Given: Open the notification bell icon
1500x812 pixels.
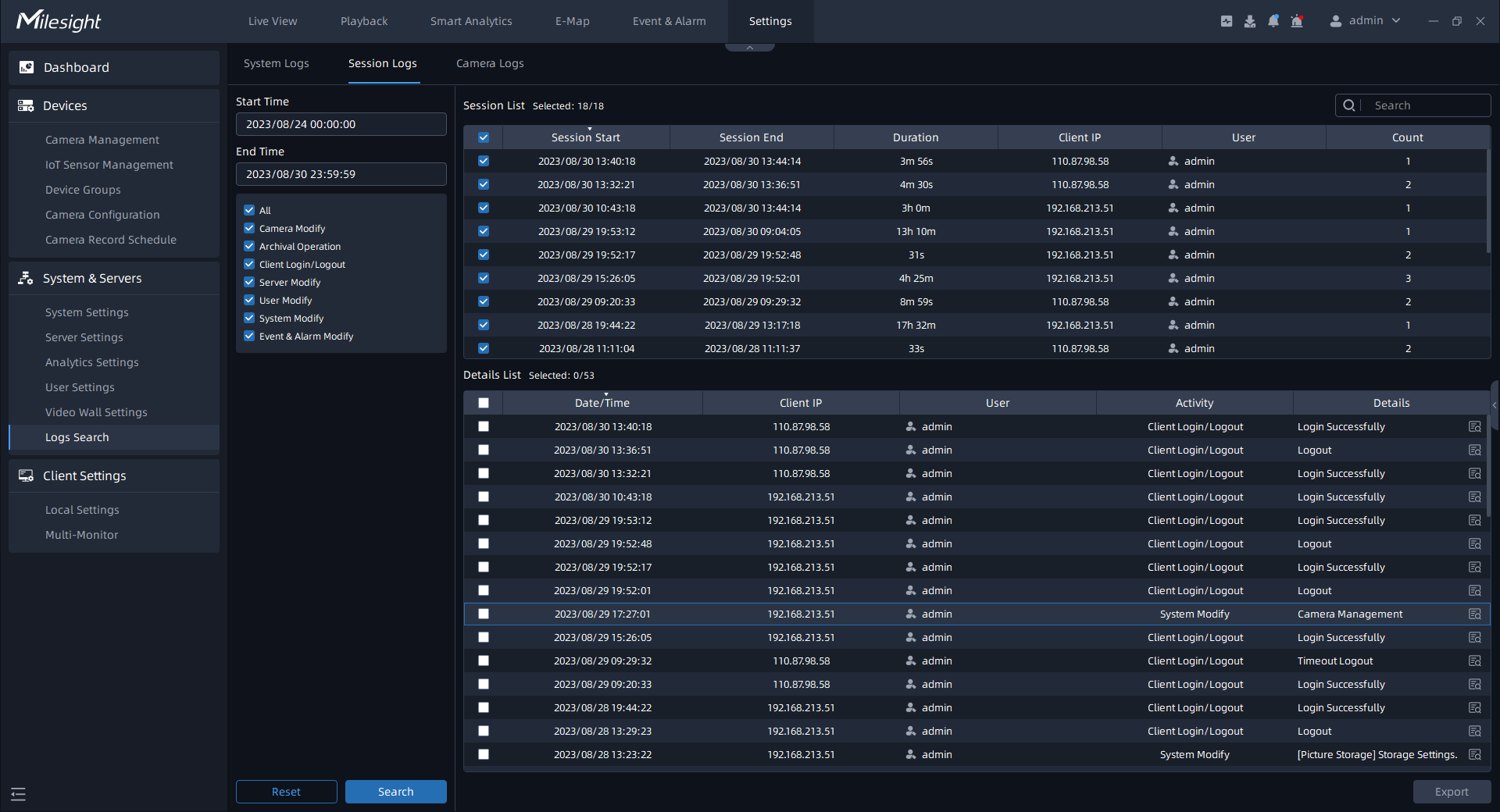Looking at the screenshot, I should click(1273, 21).
